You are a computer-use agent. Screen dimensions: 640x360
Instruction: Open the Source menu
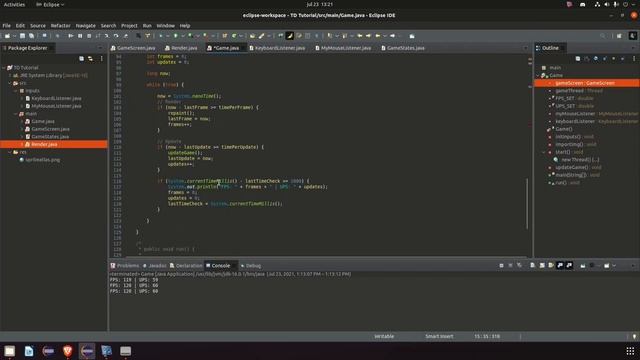[38, 25]
